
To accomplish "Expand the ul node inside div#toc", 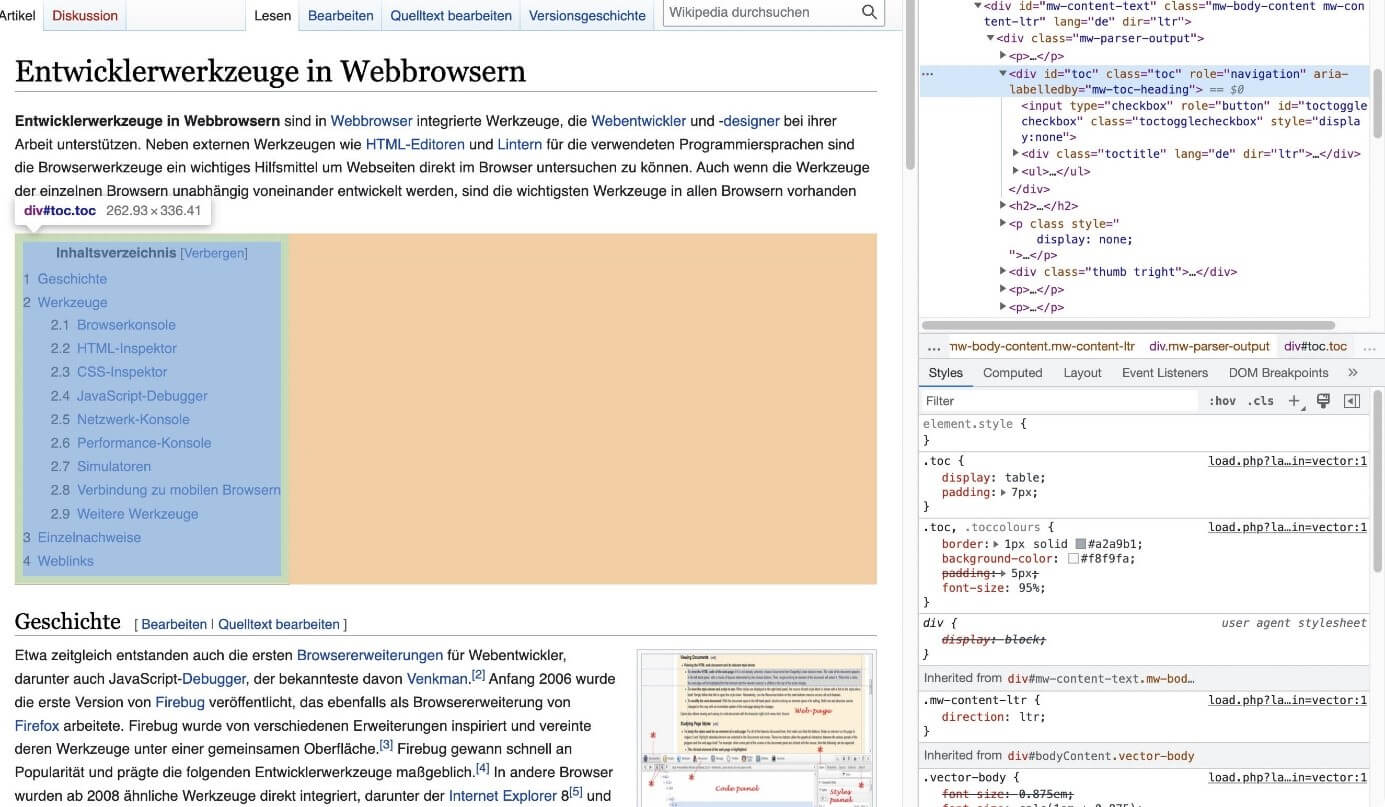I will coord(1015,171).
